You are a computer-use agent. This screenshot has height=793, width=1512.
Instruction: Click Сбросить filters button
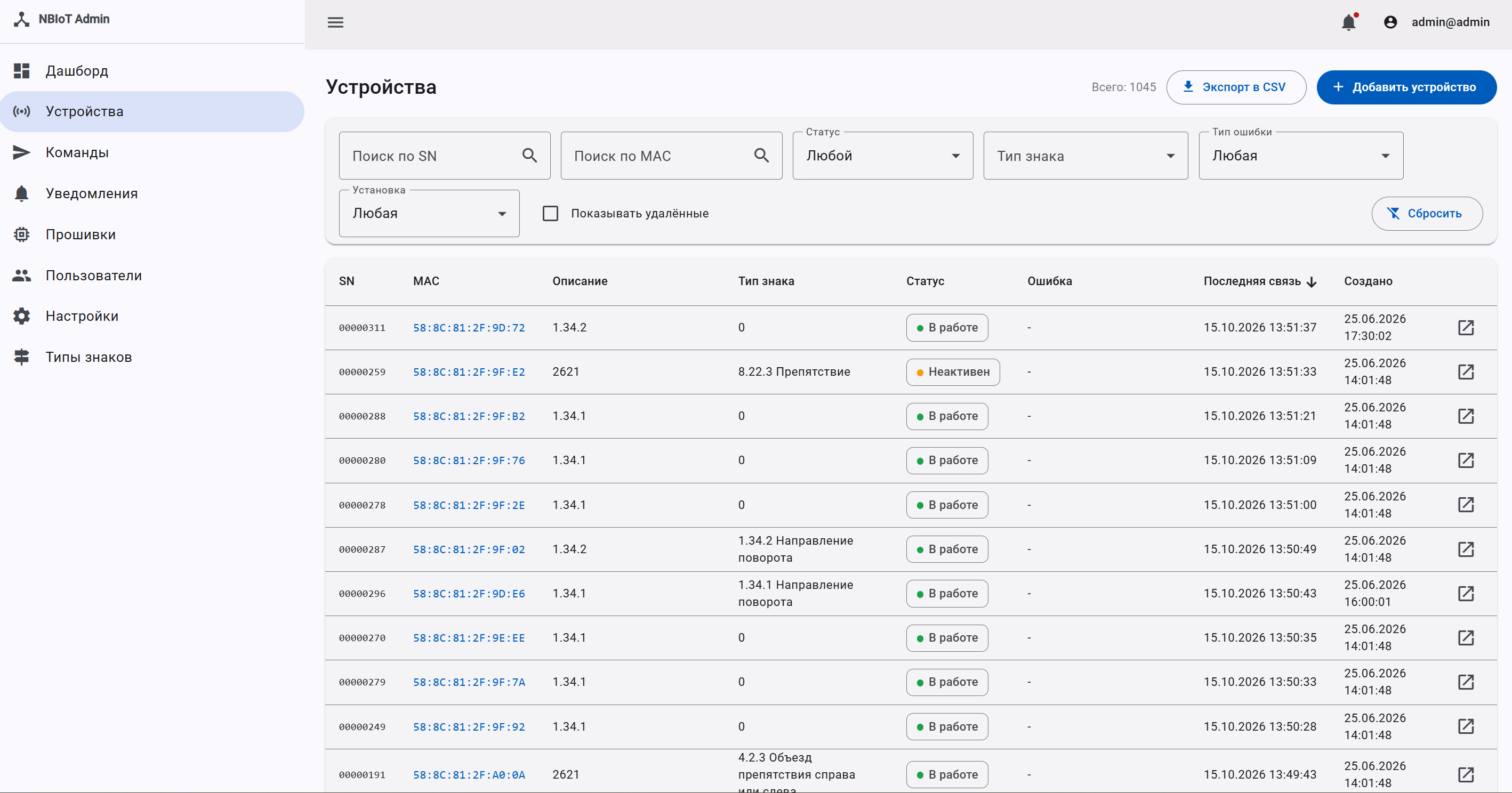(x=1426, y=214)
